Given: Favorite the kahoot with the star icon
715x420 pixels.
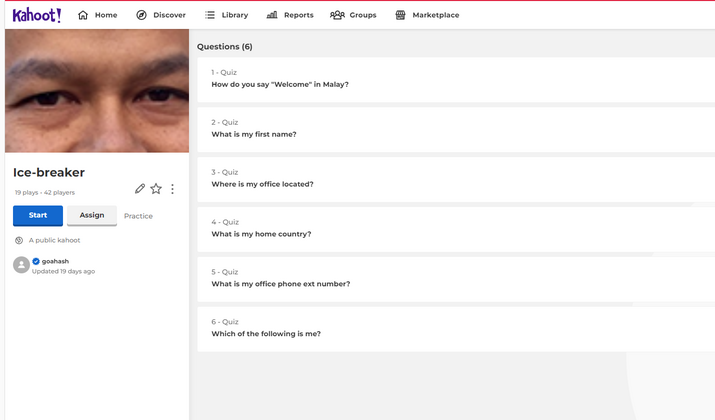Looking at the screenshot, I should click(x=156, y=189).
